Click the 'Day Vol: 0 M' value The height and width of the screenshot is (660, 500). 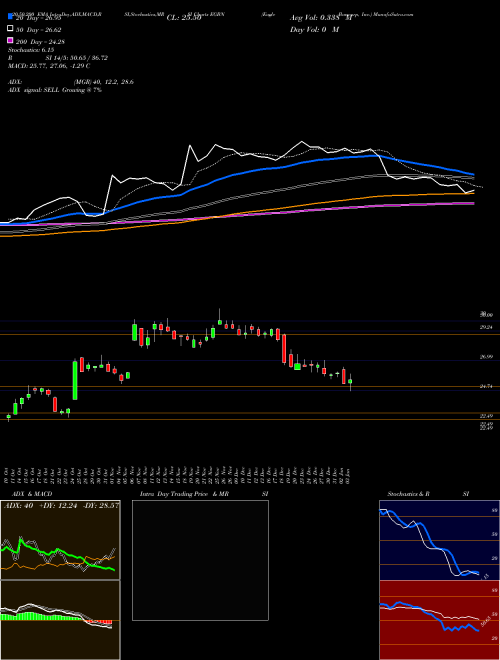[x=314, y=29]
